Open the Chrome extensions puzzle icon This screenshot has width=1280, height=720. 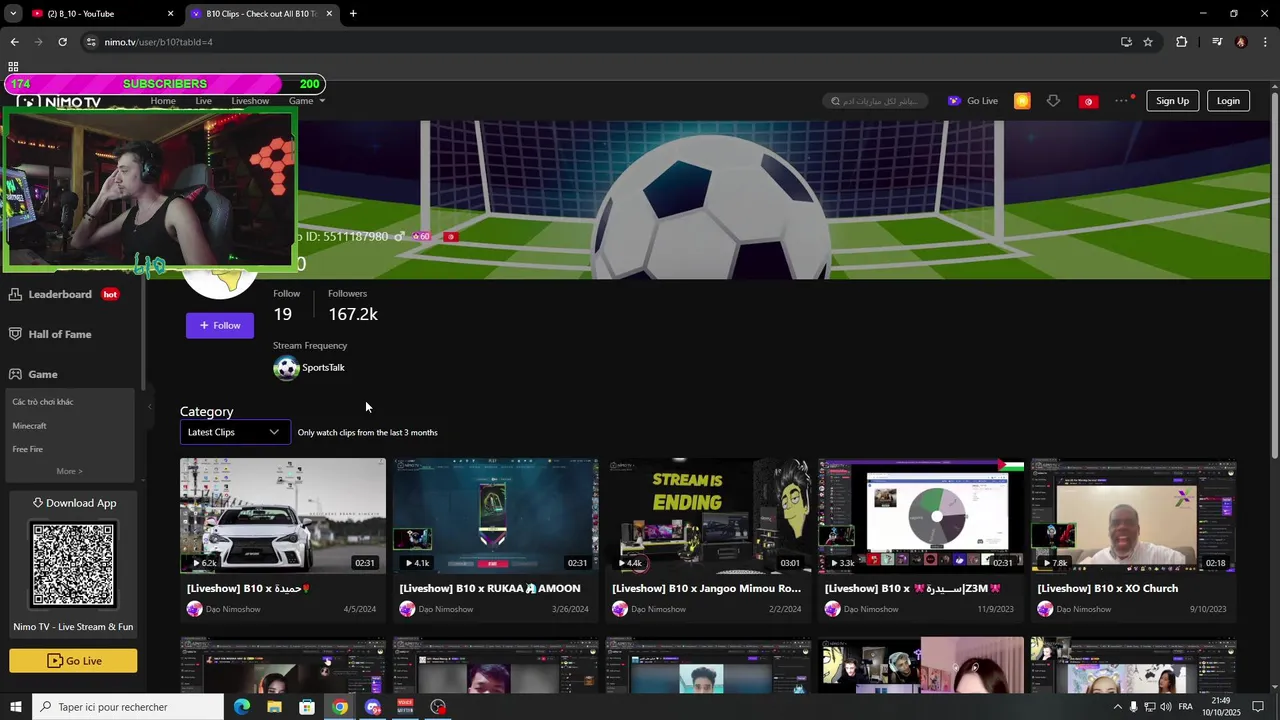[1182, 42]
